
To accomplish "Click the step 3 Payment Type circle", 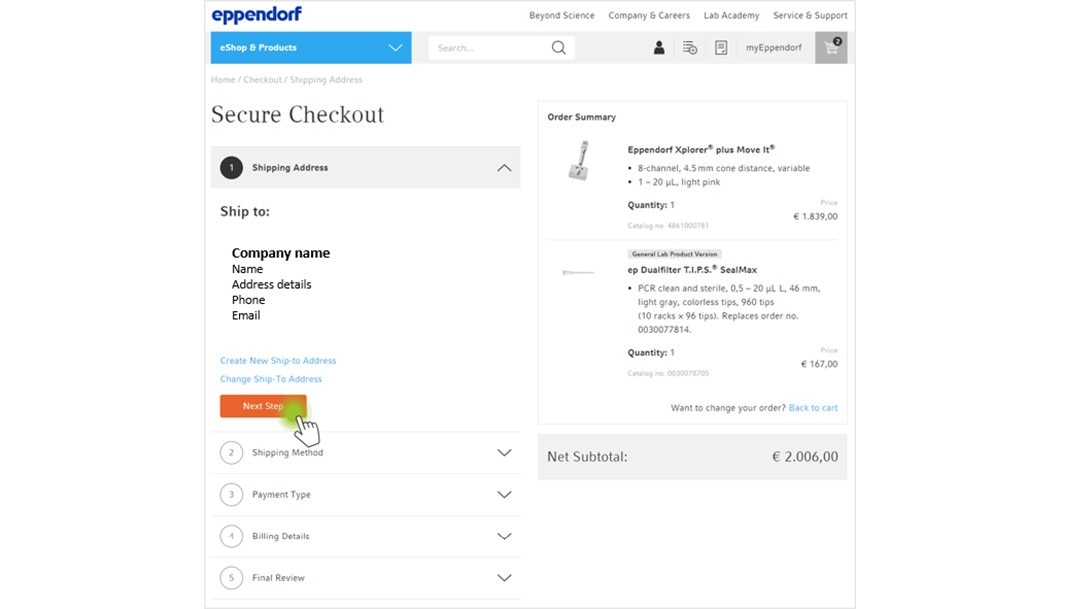I will tap(231, 495).
